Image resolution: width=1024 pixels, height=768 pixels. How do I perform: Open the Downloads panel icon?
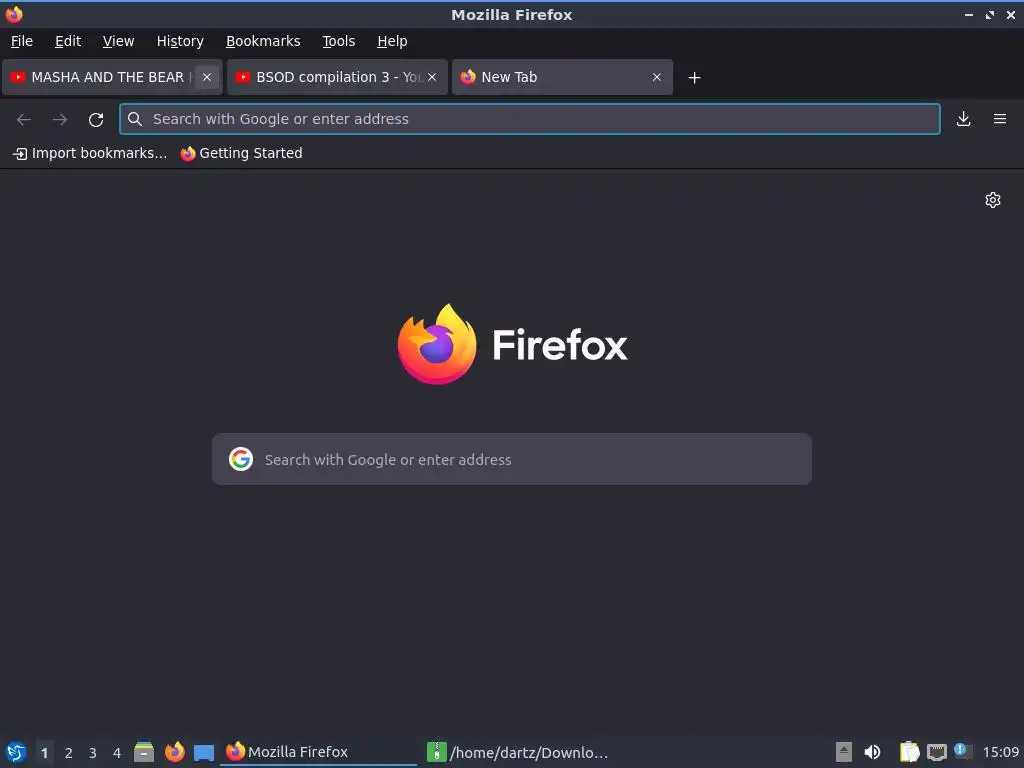963,119
